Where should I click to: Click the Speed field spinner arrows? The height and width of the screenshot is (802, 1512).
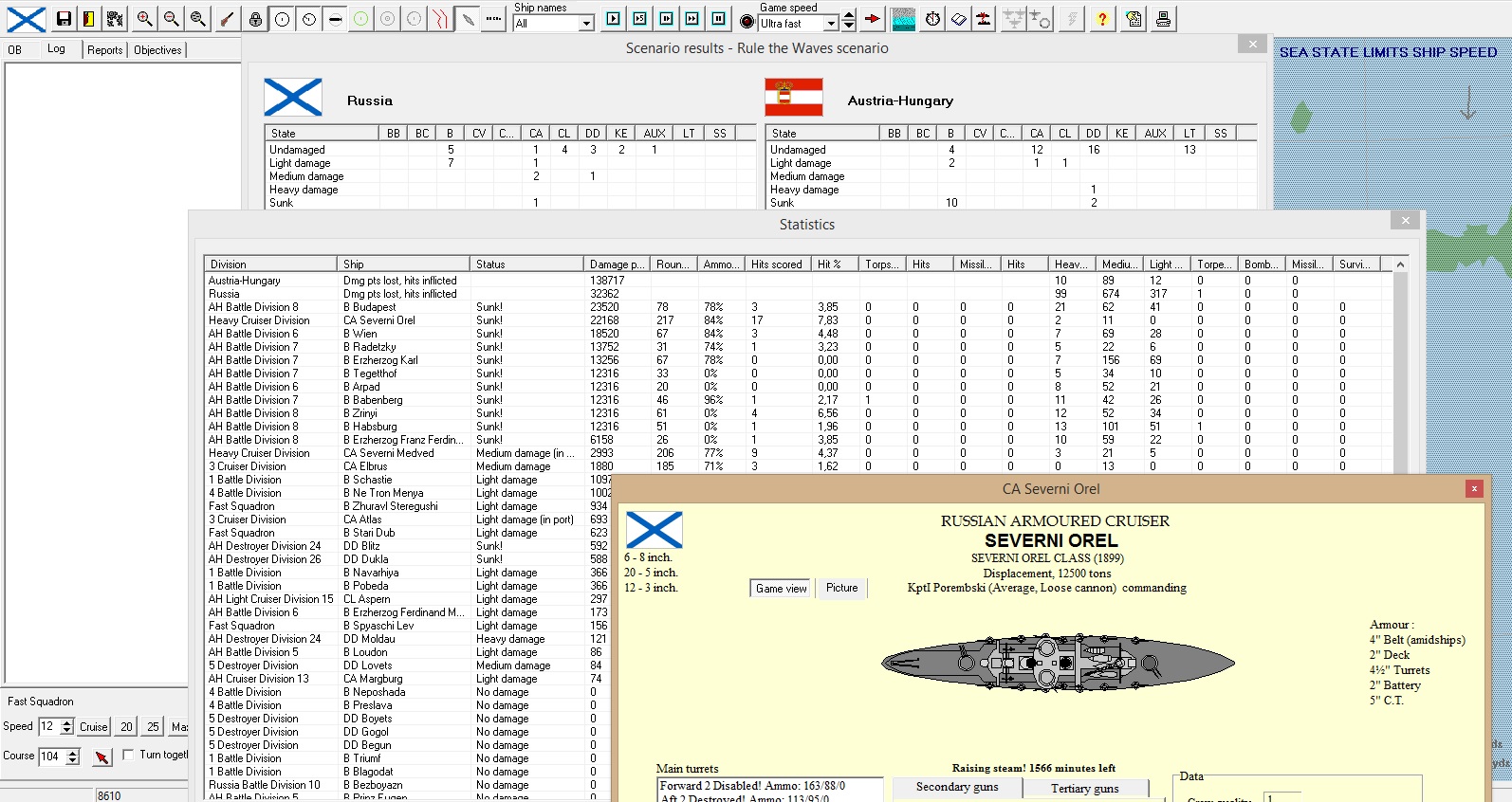tap(66, 726)
